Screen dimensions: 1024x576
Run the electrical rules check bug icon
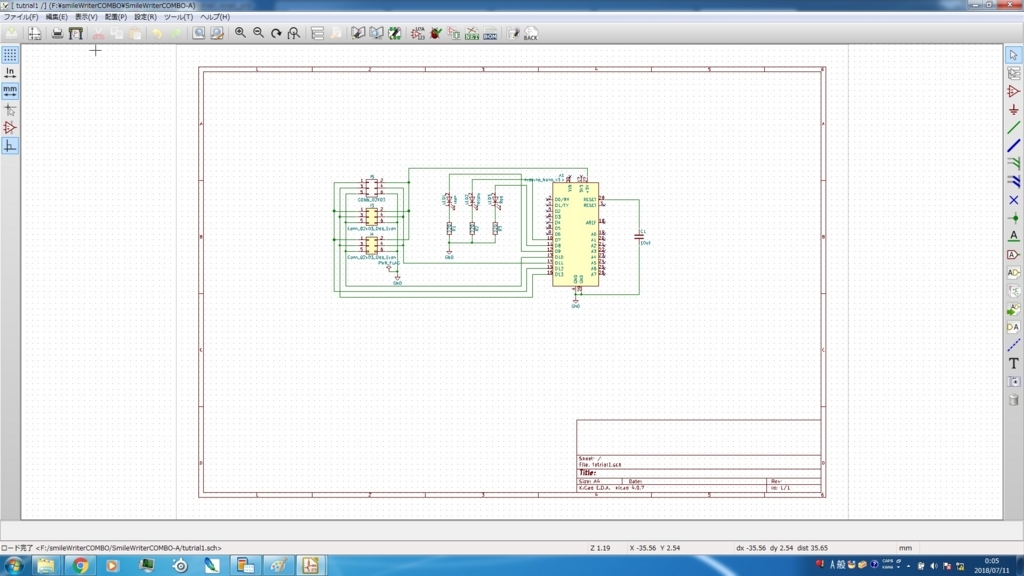coord(436,33)
